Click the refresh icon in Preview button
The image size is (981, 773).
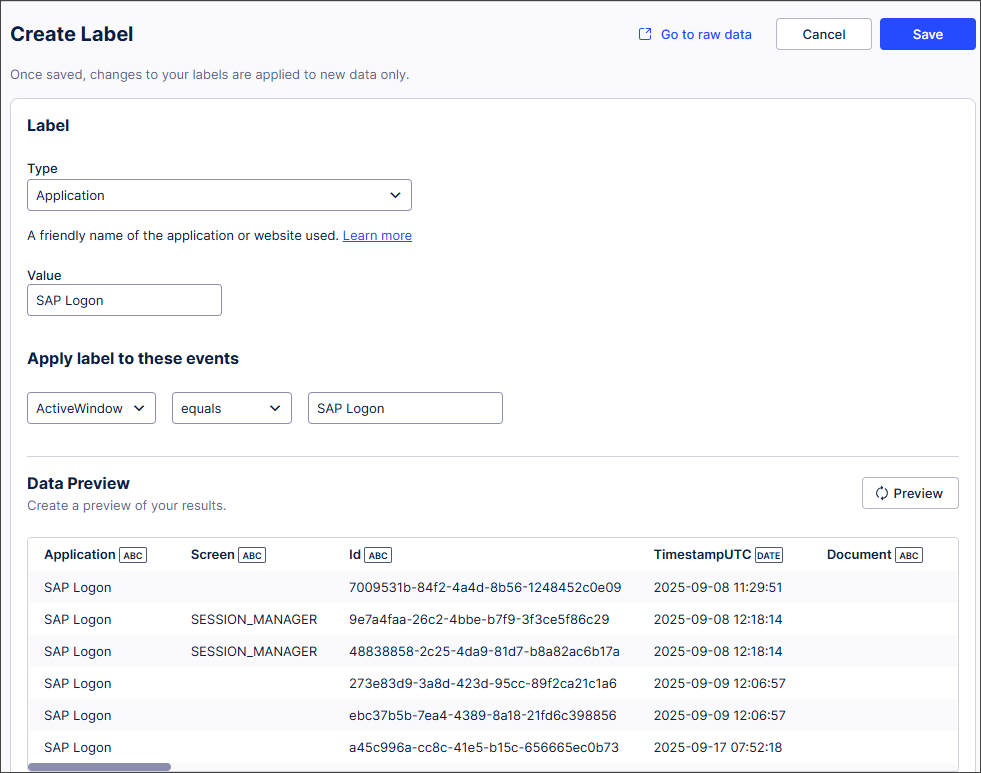[881, 493]
